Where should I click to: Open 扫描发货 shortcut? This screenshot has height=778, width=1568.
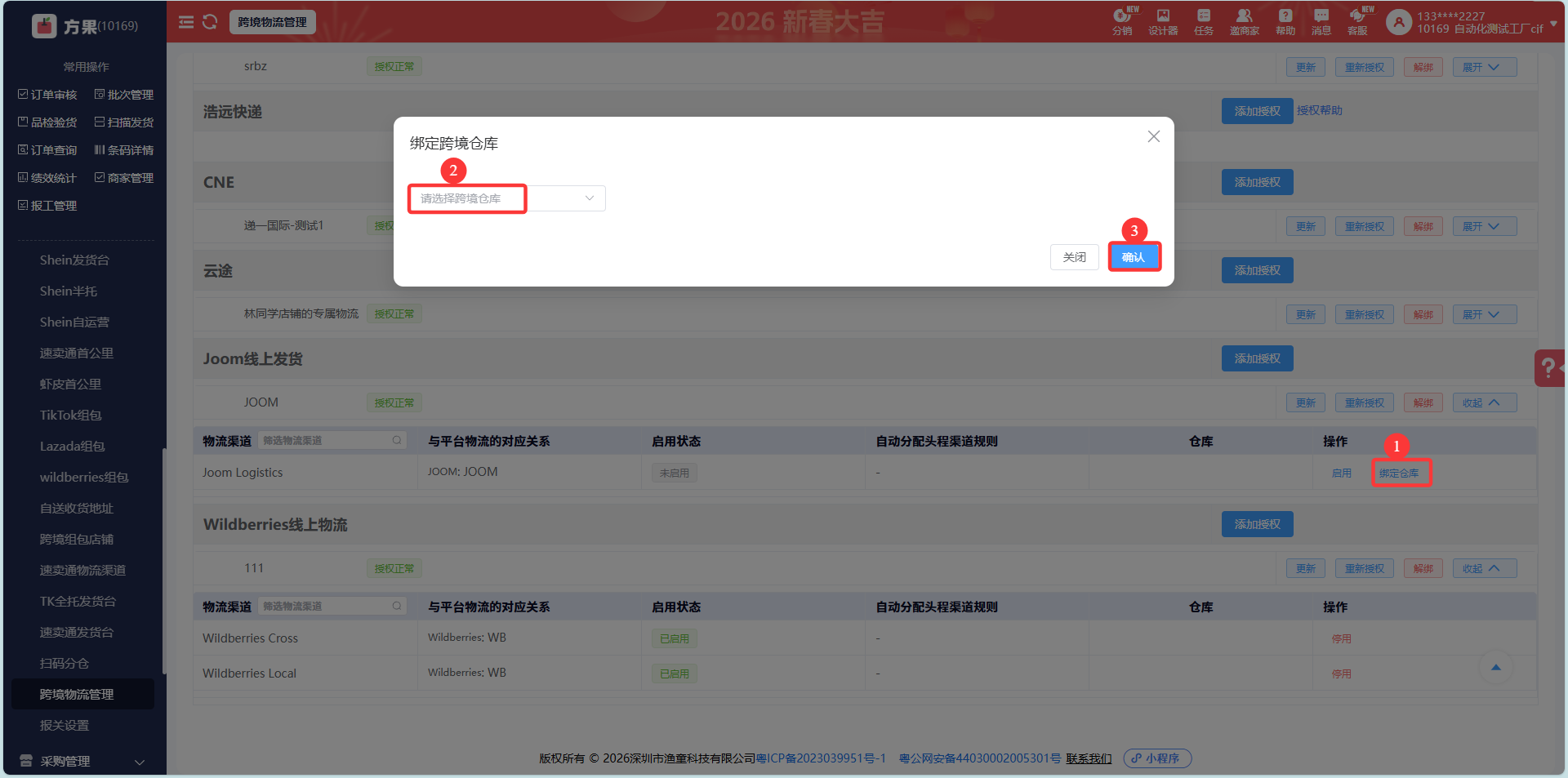(124, 122)
